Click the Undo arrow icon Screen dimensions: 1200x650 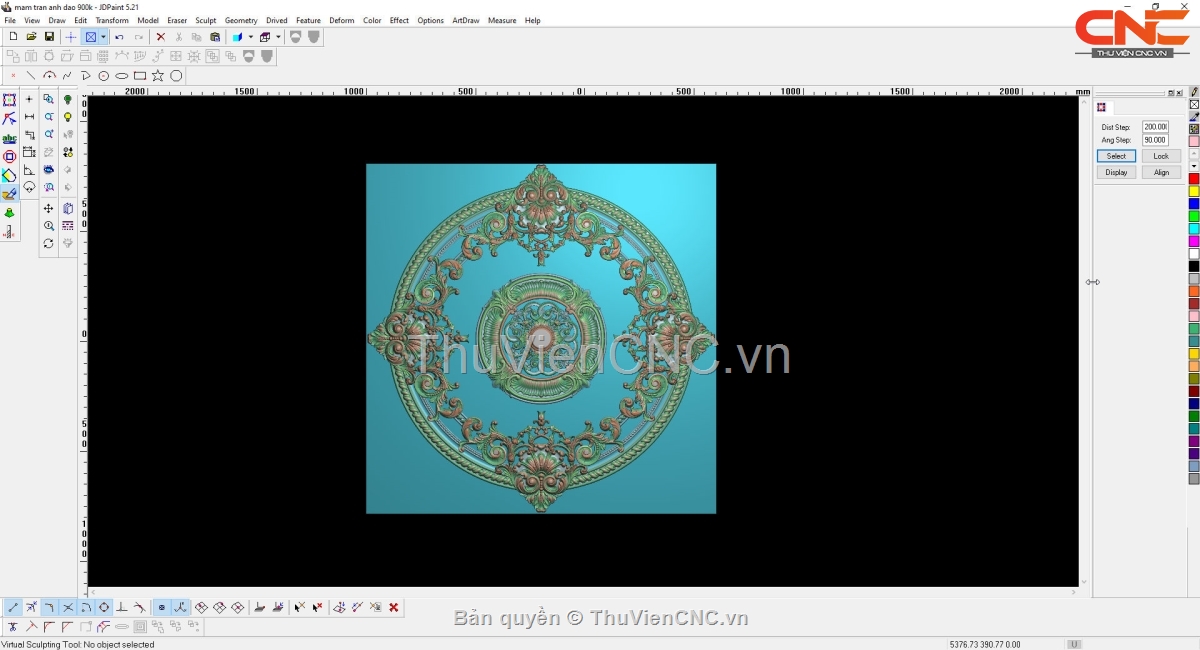pyautogui.click(x=119, y=37)
